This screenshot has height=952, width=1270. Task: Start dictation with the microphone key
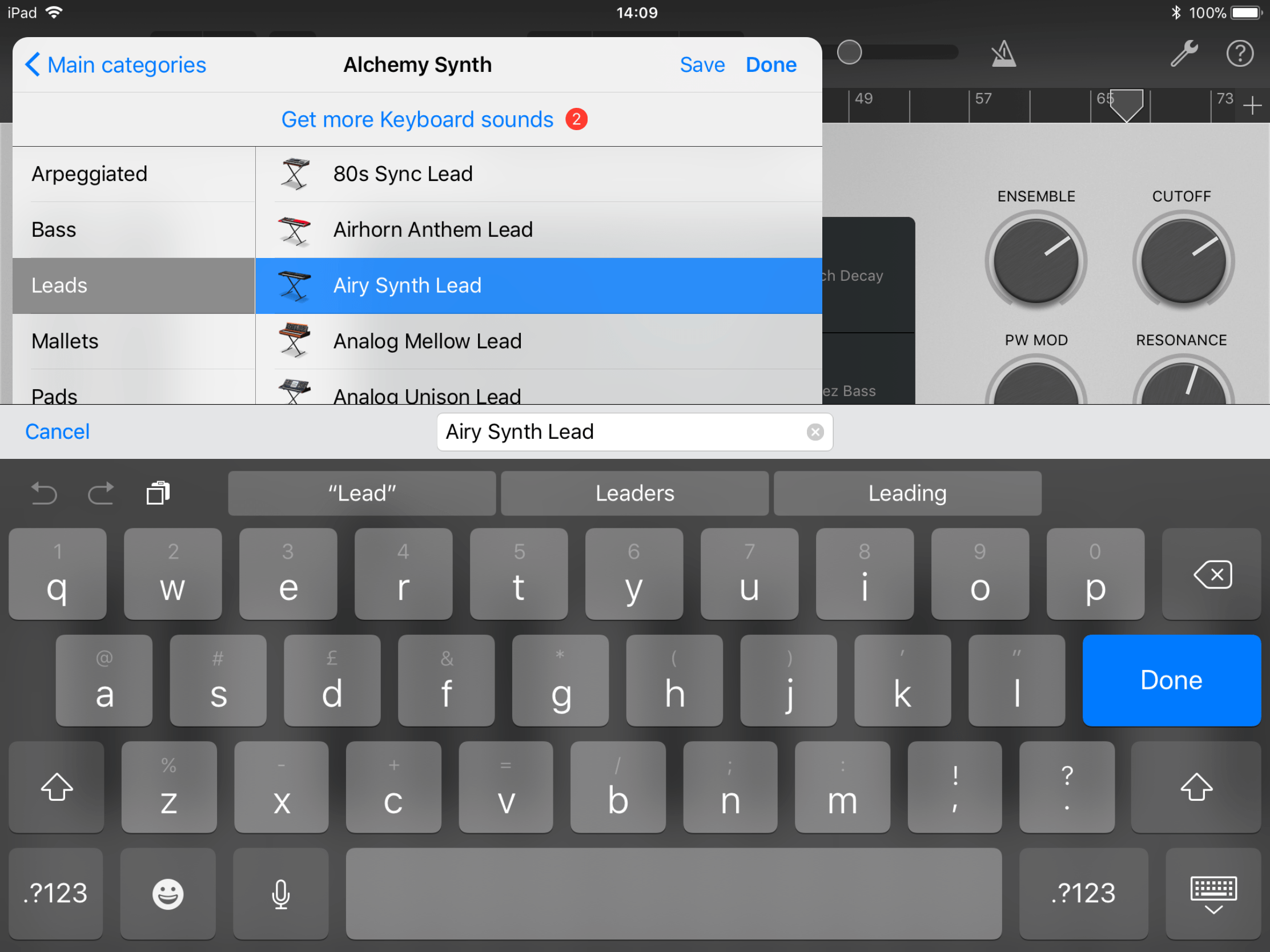click(280, 893)
